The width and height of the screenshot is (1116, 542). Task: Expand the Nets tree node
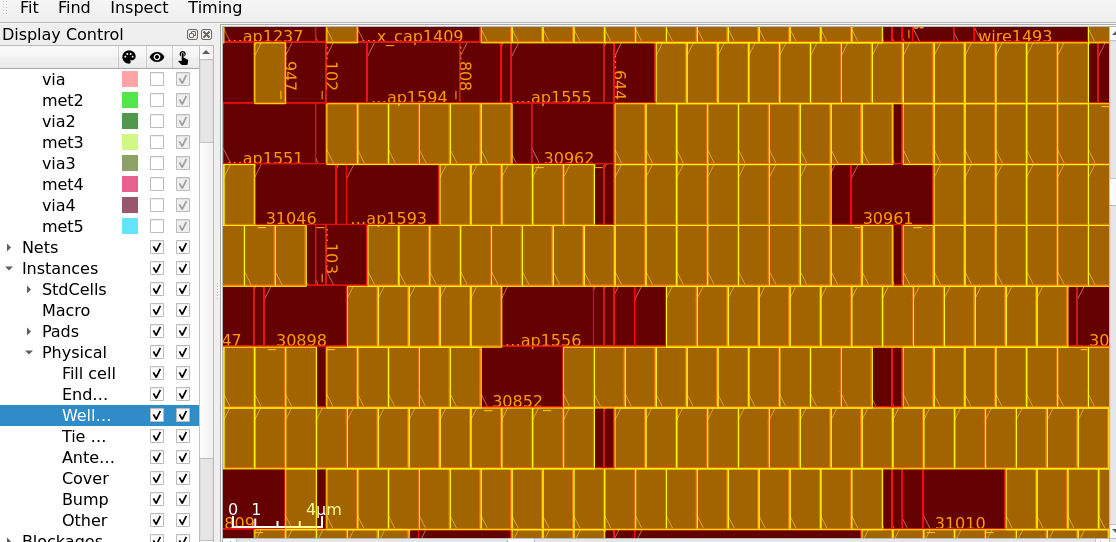[9, 248]
